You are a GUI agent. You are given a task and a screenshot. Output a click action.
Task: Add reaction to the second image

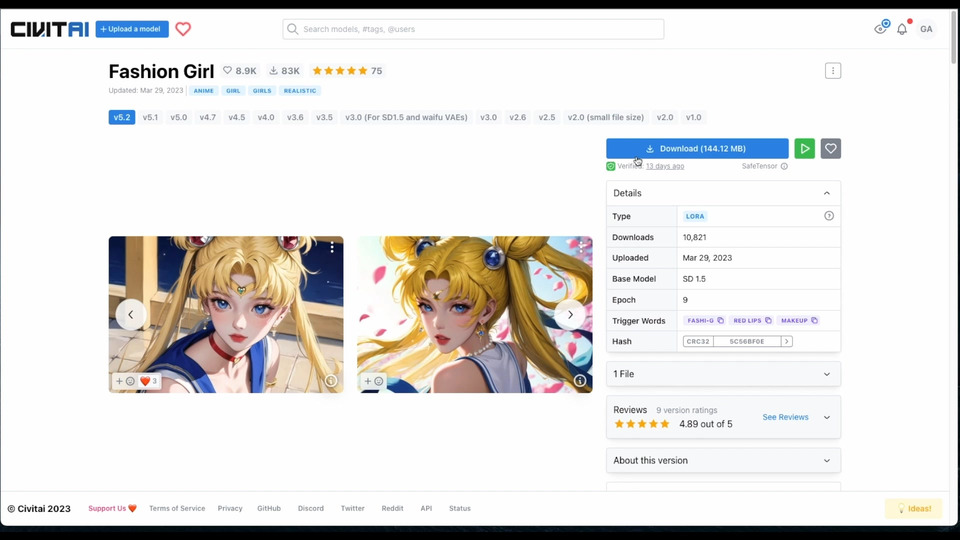tap(373, 381)
